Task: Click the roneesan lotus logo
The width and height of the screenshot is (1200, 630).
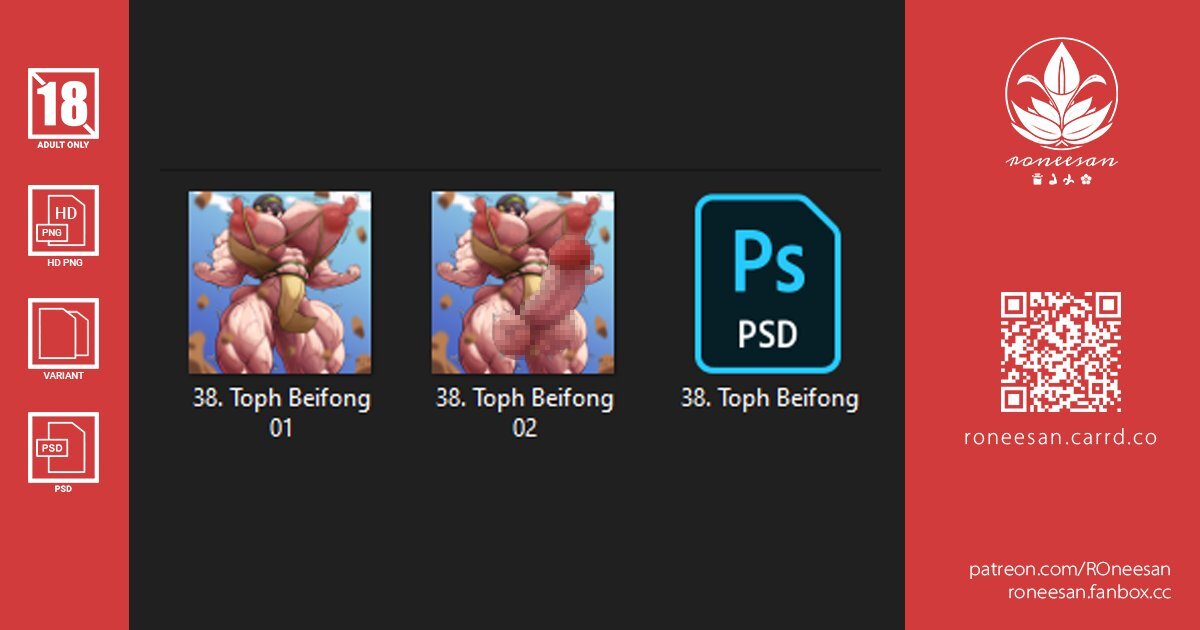Action: [1061, 94]
